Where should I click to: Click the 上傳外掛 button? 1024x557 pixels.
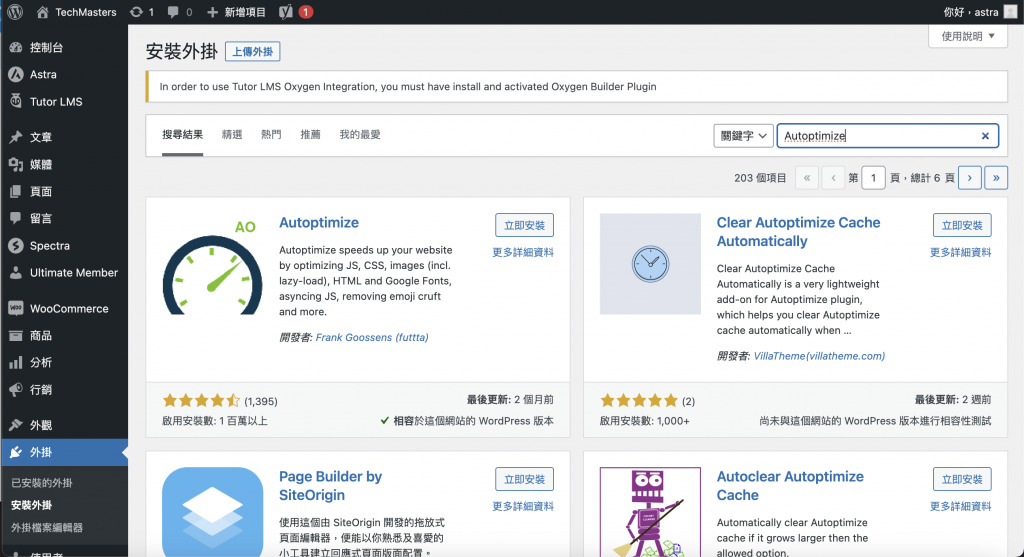(253, 52)
